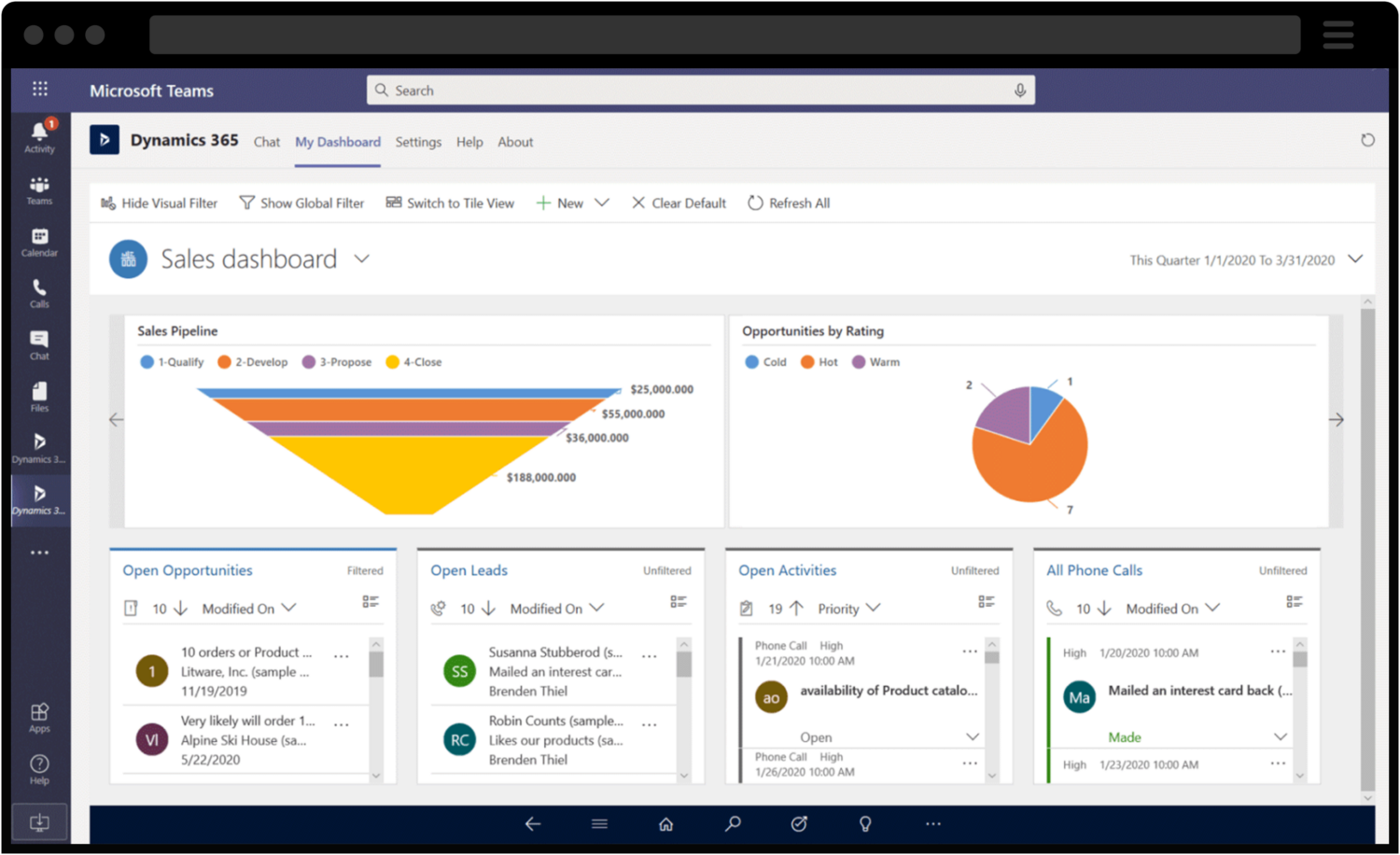Start a voice search with the microphone icon

(x=1019, y=90)
